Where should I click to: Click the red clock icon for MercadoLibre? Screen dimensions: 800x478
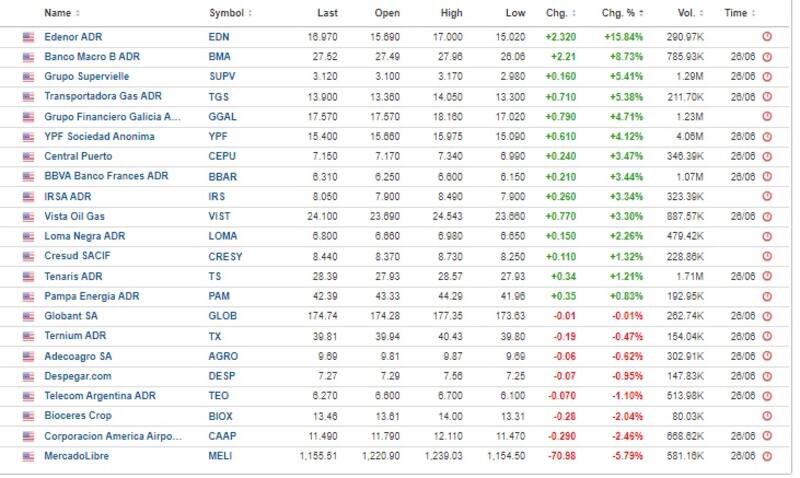pos(767,456)
